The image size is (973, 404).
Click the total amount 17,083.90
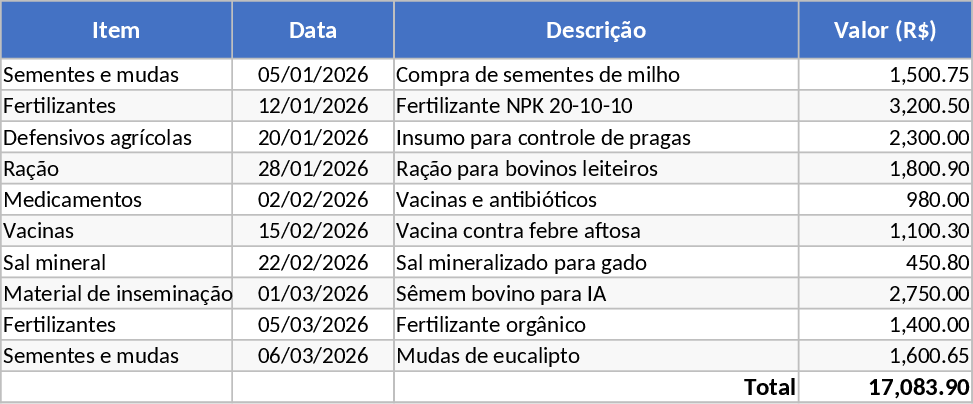click(919, 387)
